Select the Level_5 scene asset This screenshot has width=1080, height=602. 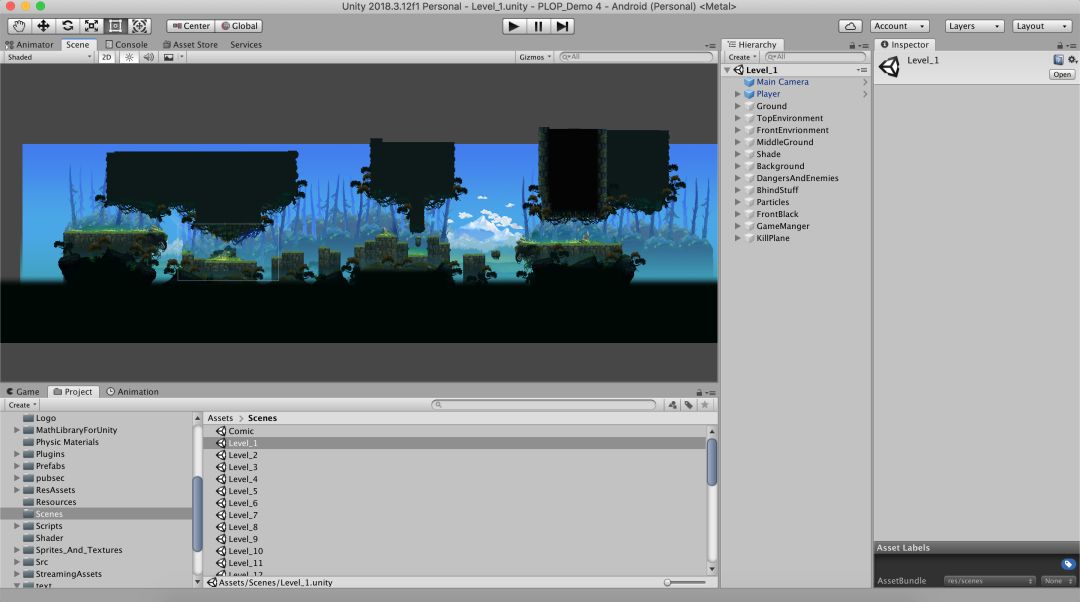pos(242,491)
